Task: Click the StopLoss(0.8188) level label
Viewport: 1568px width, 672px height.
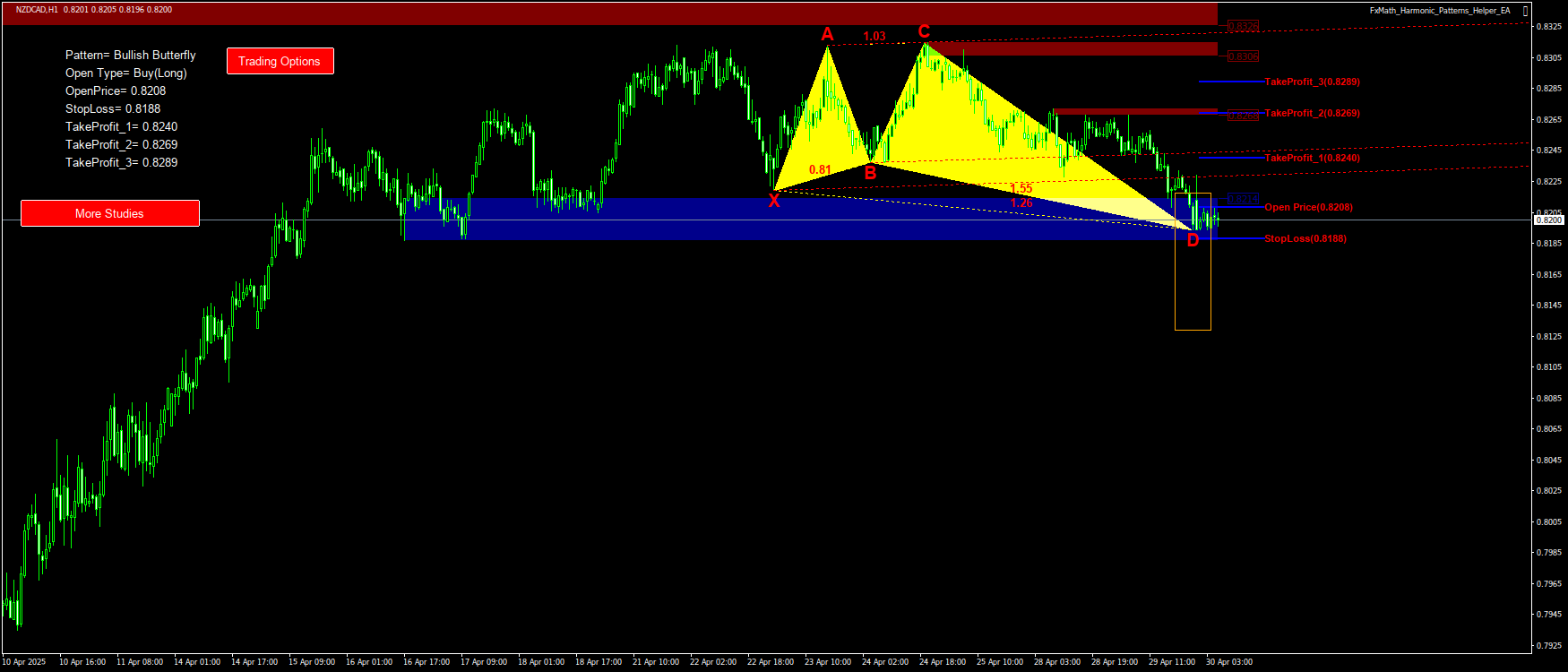Action: (1305, 238)
